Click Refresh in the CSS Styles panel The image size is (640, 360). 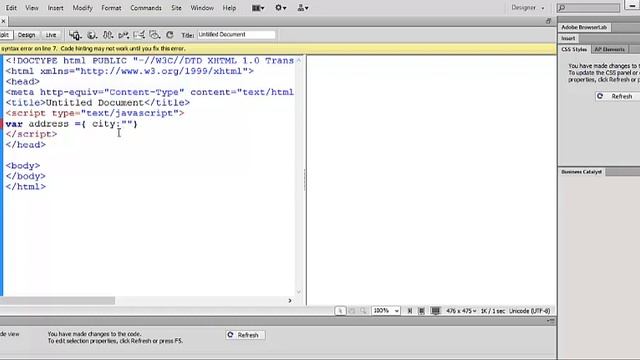coord(617,96)
